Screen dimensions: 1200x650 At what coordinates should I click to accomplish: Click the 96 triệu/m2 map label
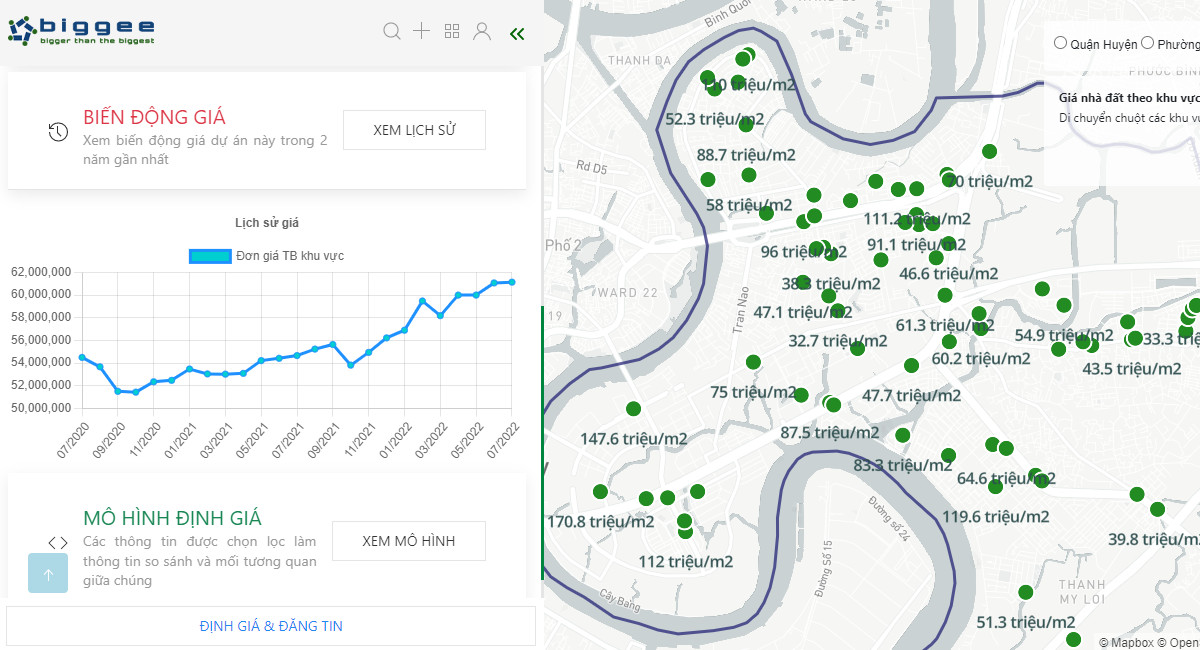(x=804, y=252)
